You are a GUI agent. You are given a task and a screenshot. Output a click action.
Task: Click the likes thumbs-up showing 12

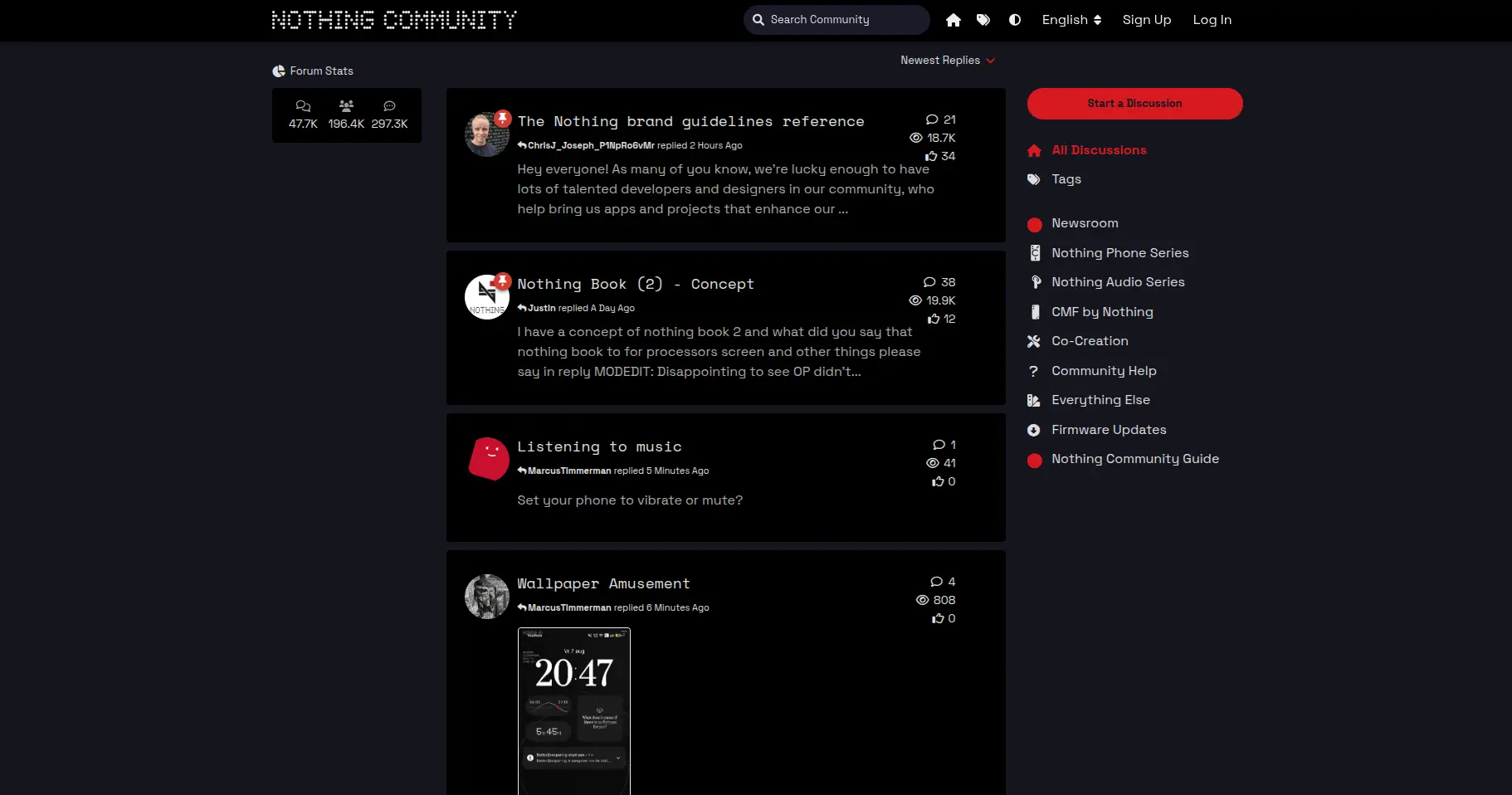coord(934,319)
